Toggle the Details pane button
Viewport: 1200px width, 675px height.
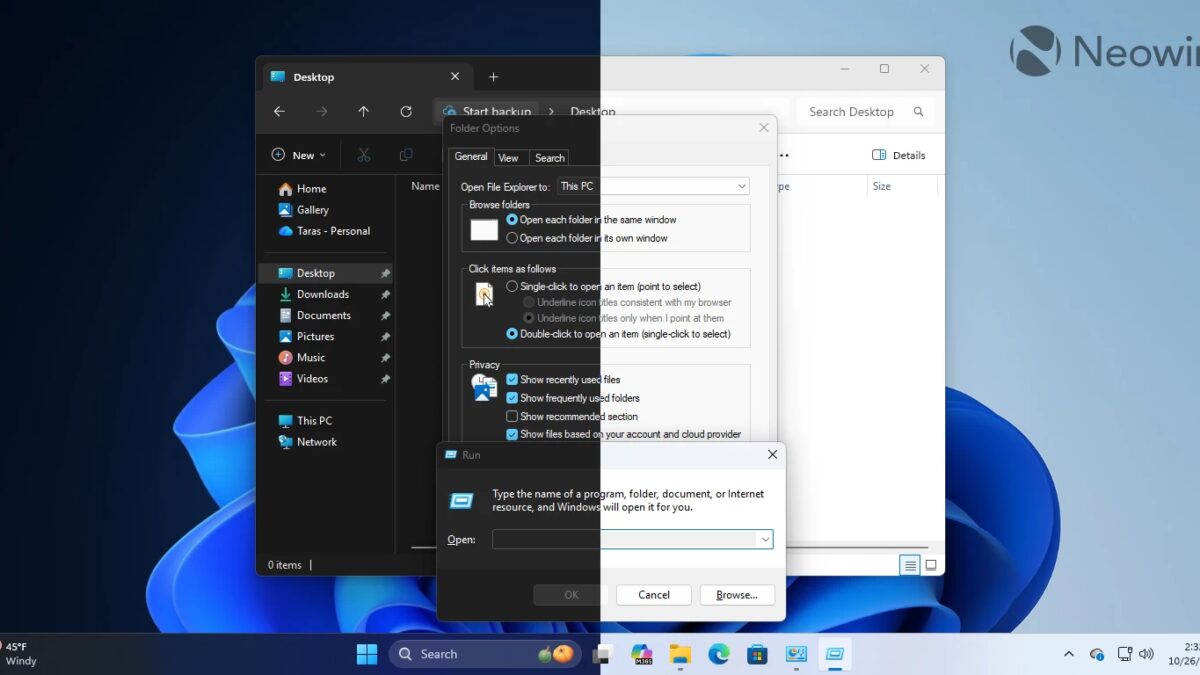[899, 155]
